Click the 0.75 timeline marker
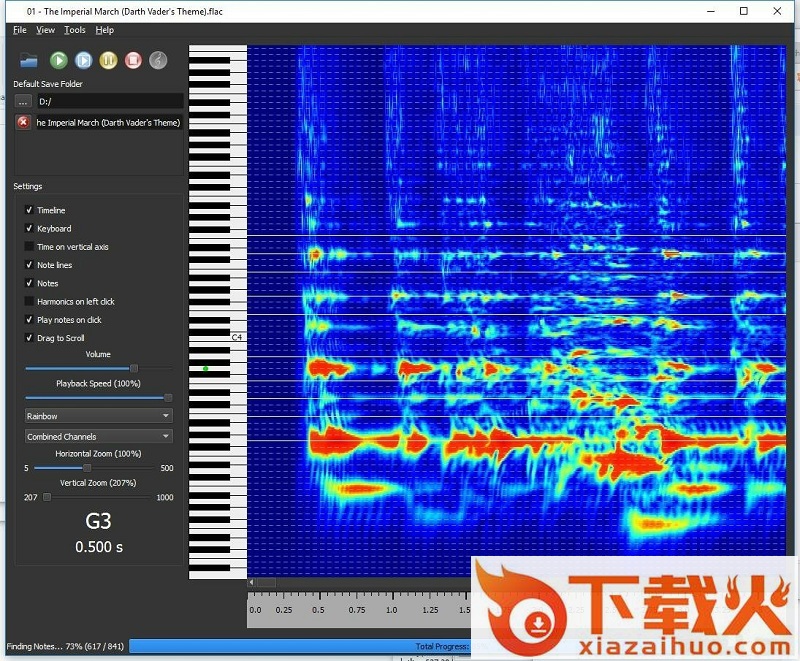Screen dimensions: 800x661 pos(357,609)
